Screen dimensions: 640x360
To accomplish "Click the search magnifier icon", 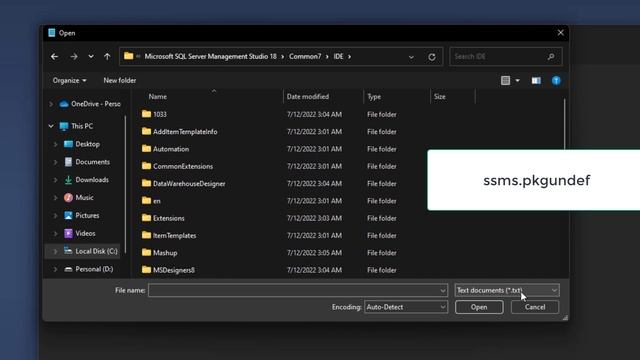I will (x=551, y=56).
